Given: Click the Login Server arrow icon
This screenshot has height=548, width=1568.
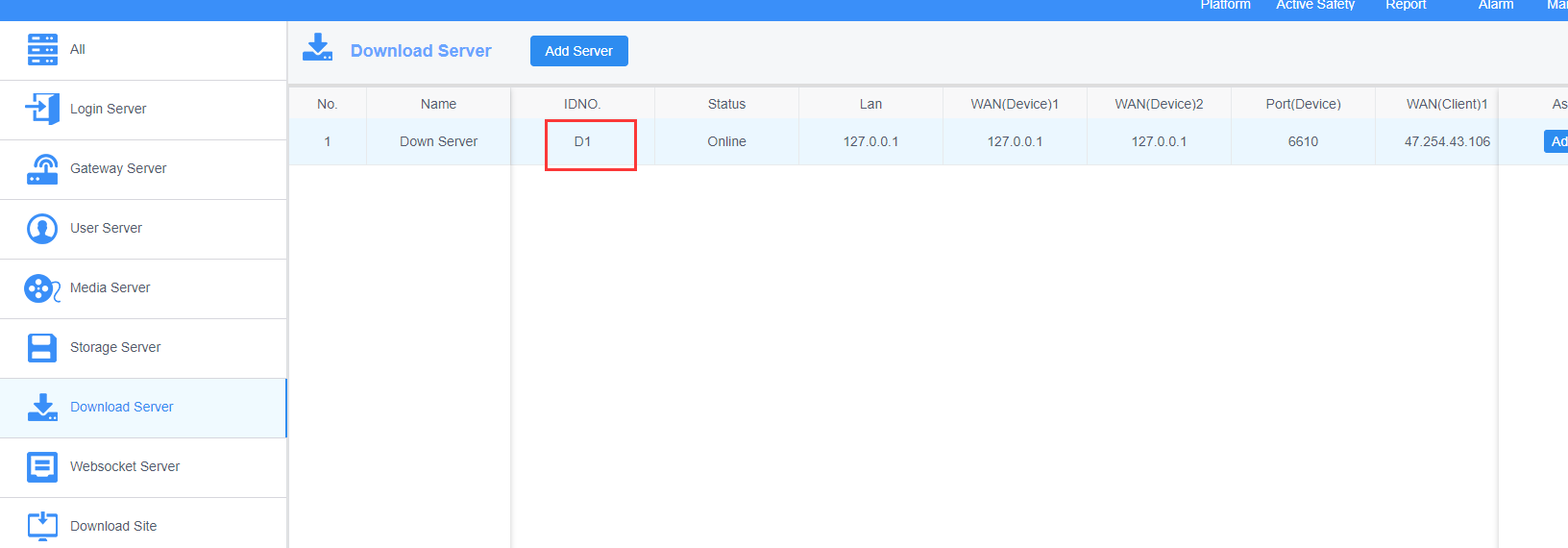Looking at the screenshot, I should point(42,109).
